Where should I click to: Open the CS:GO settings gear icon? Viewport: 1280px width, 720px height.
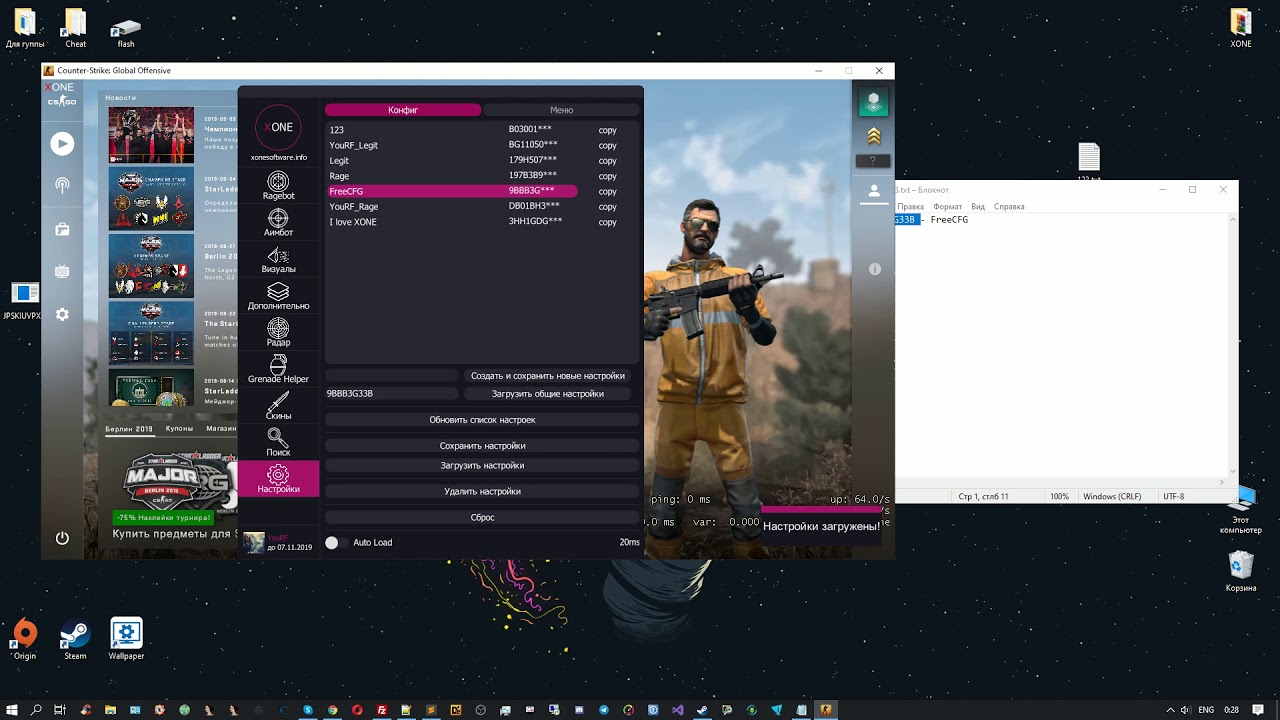pyautogui.click(x=62, y=314)
